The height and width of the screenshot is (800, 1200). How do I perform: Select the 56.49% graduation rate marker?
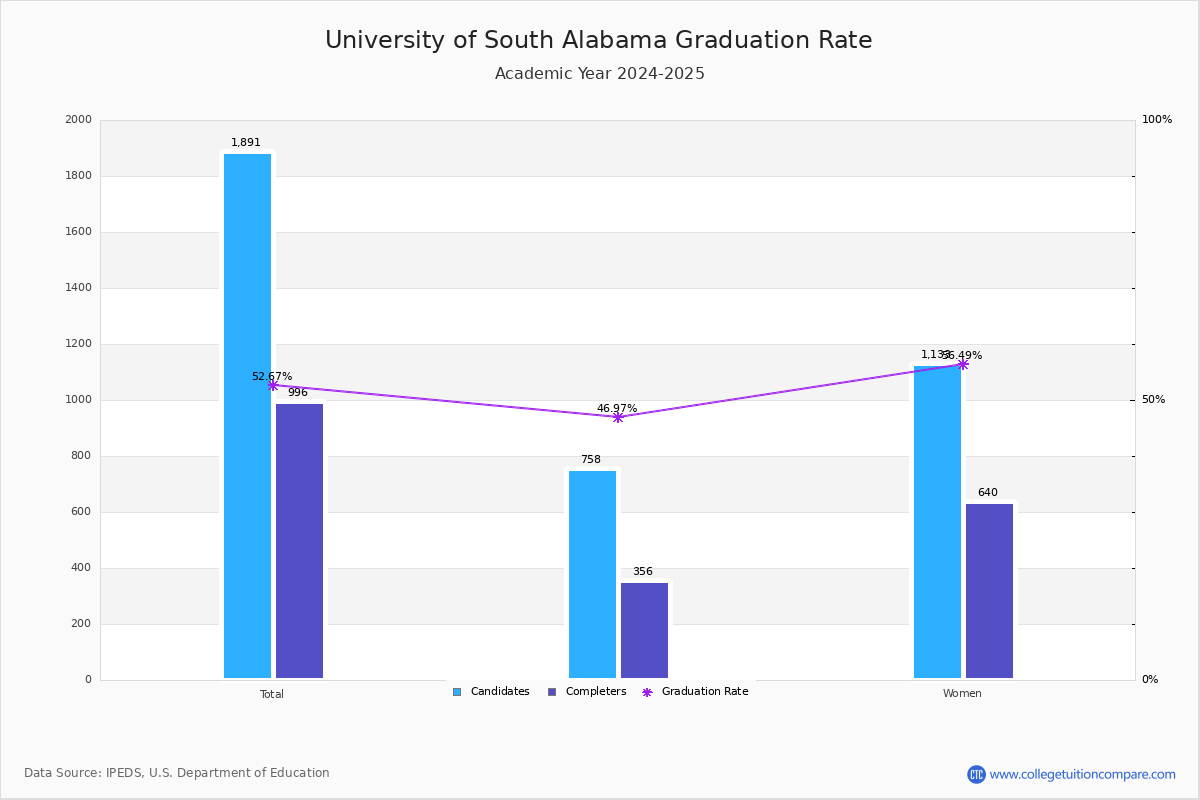pos(963,365)
